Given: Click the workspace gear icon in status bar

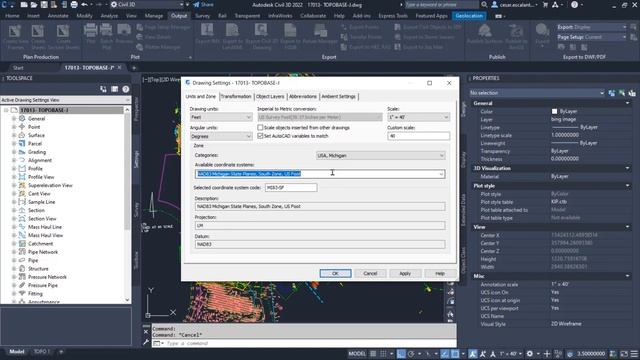Looking at the screenshot, I should tap(529, 353).
